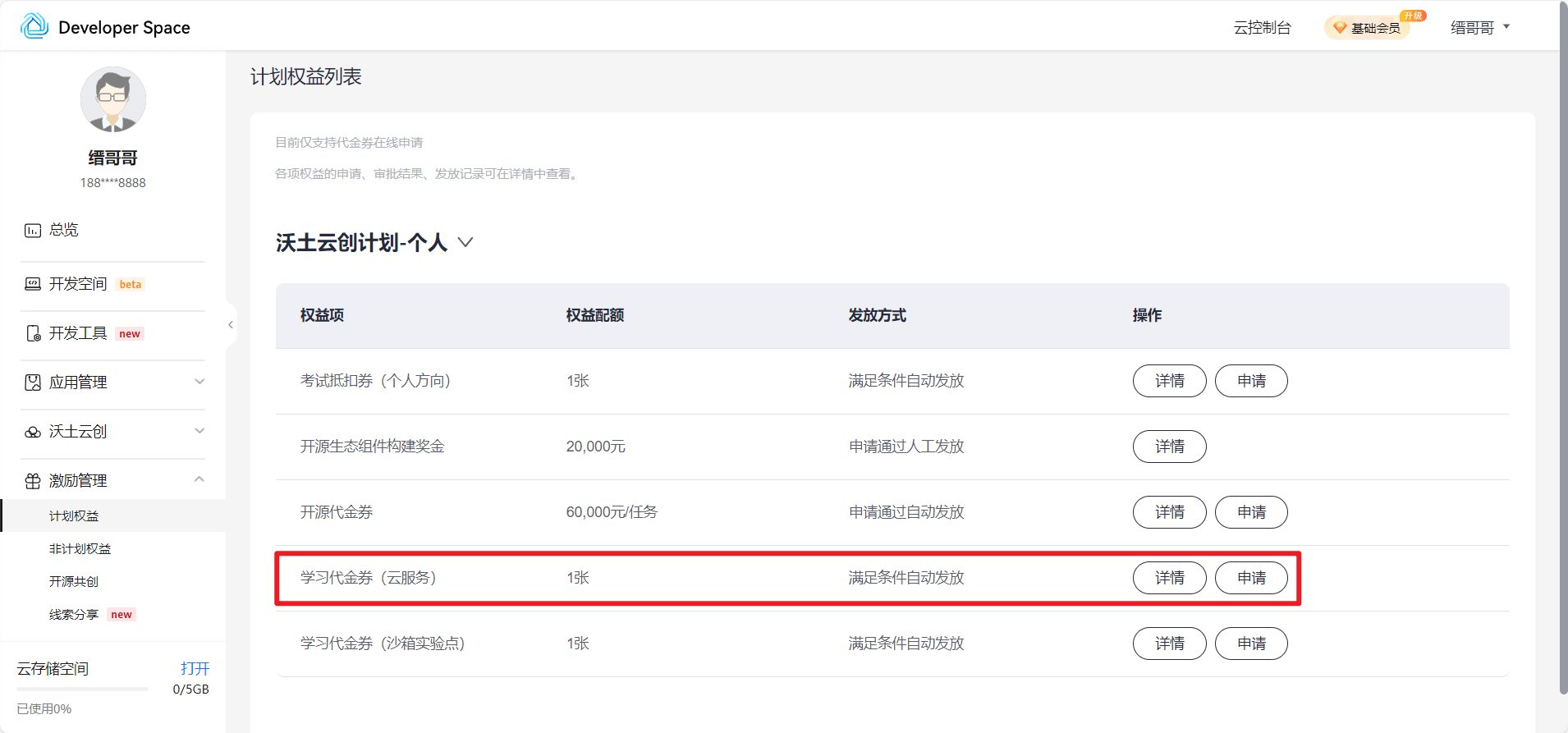Click the 应用管理 icon in sidebar
Viewport: 1568px width, 733px height.
click(x=33, y=383)
